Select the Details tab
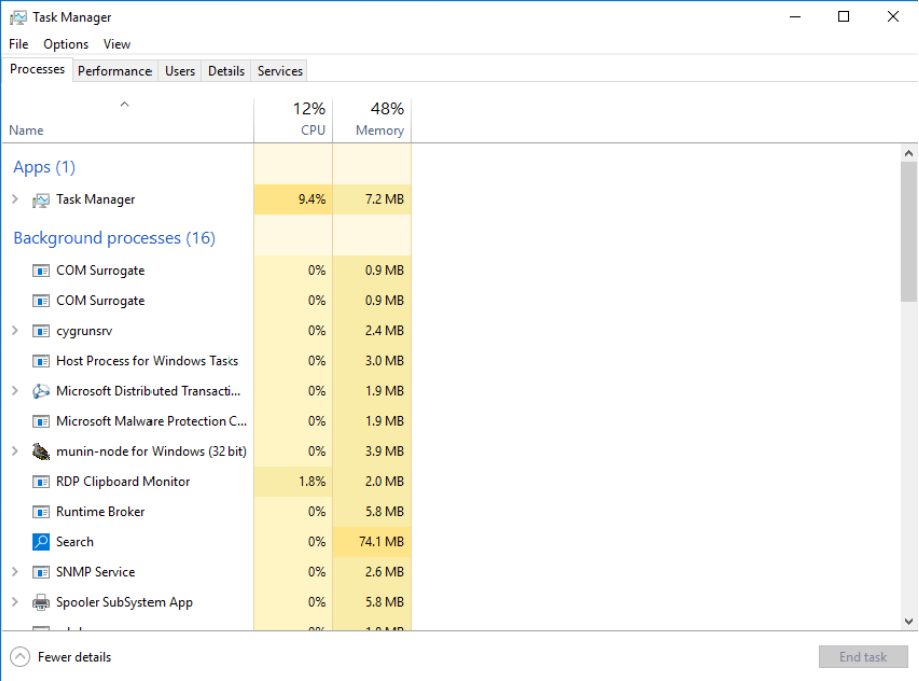This screenshot has width=919, height=681. pyautogui.click(x=225, y=70)
